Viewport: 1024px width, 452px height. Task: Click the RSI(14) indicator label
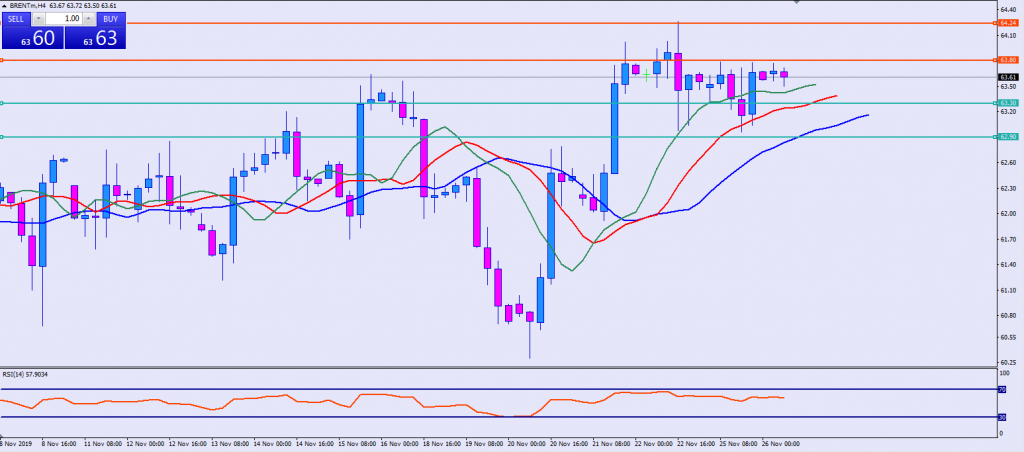[x=24, y=374]
